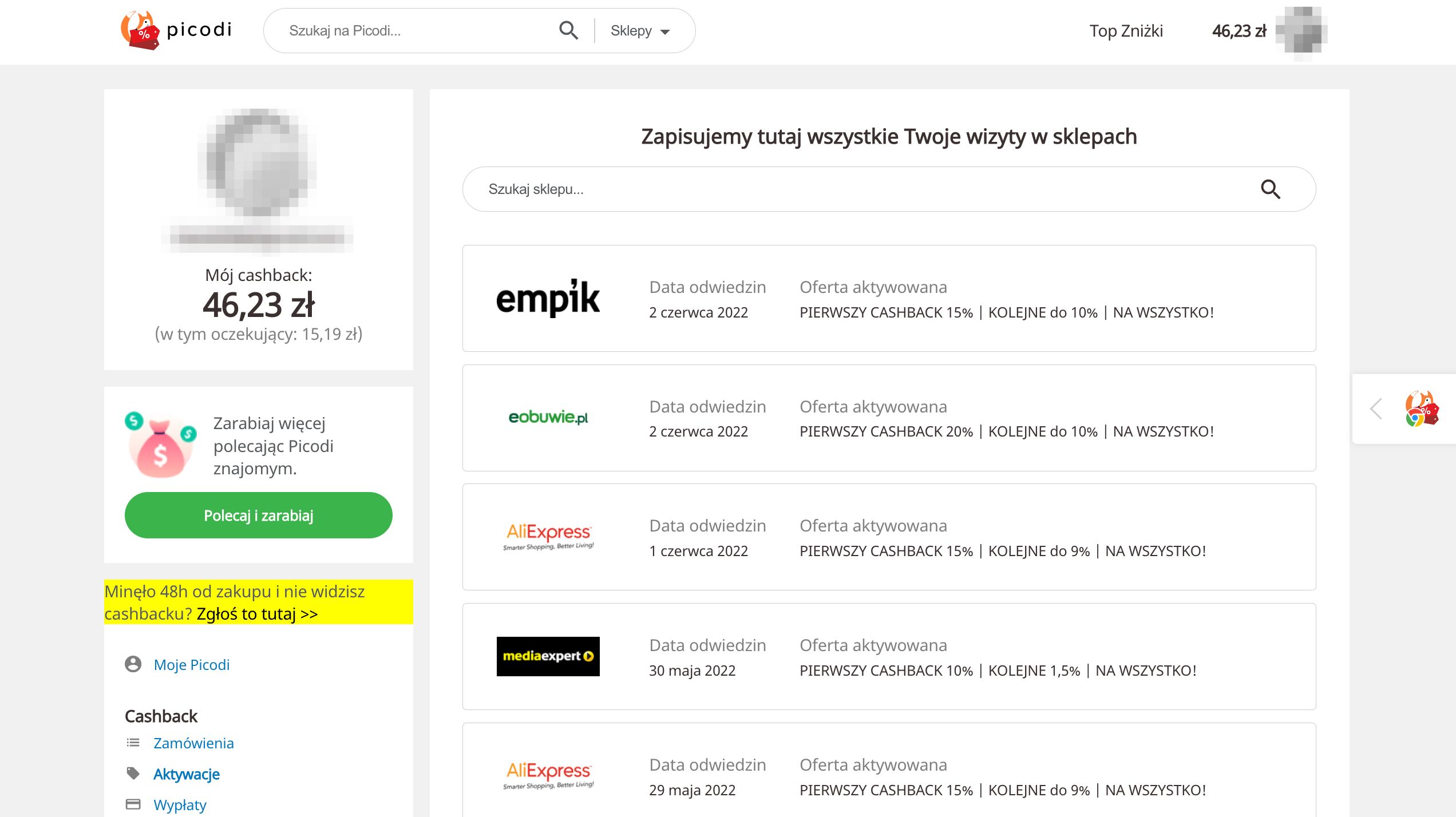
Task: Click the Aktywacje tag icon
Action: [x=133, y=774]
